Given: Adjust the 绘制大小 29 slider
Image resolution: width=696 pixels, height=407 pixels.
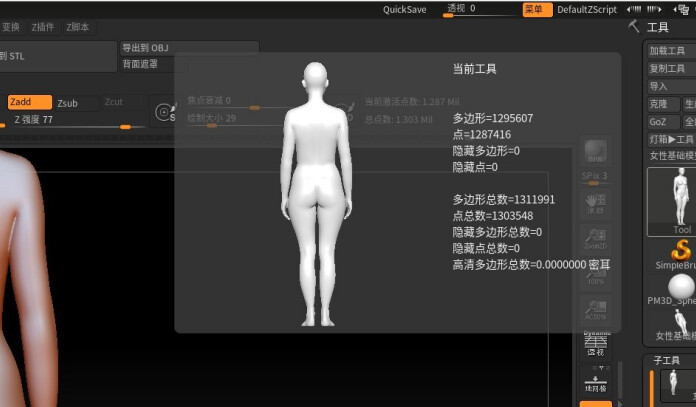Looking at the screenshot, I should click(235, 120).
